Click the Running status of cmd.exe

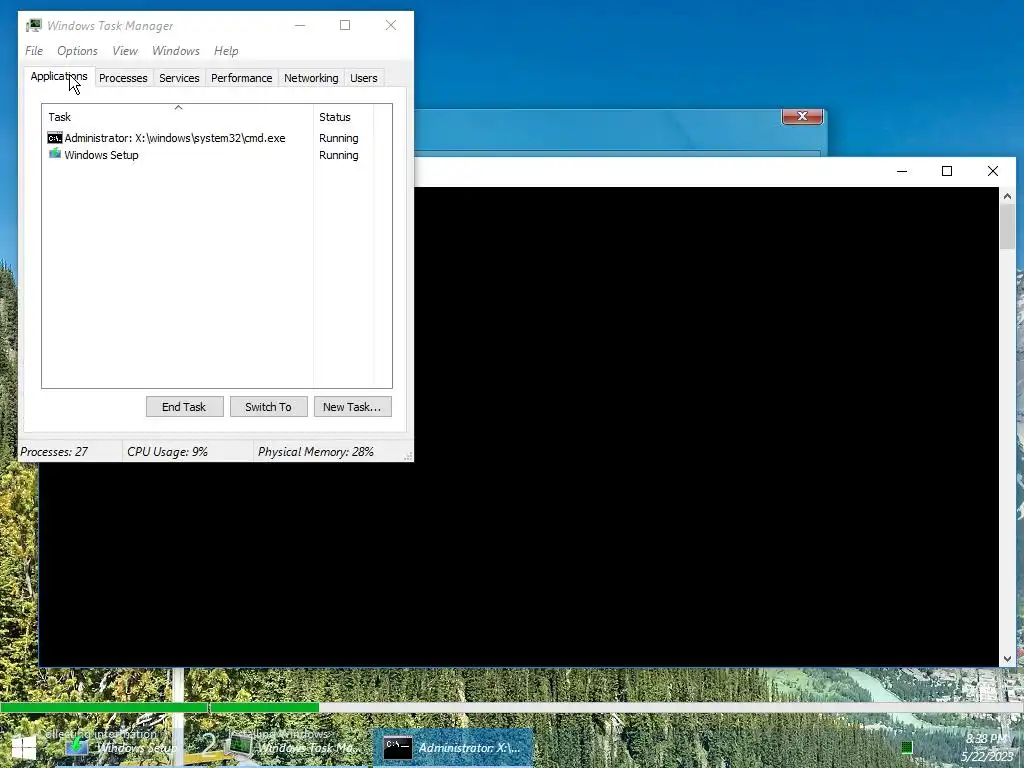[338, 138]
